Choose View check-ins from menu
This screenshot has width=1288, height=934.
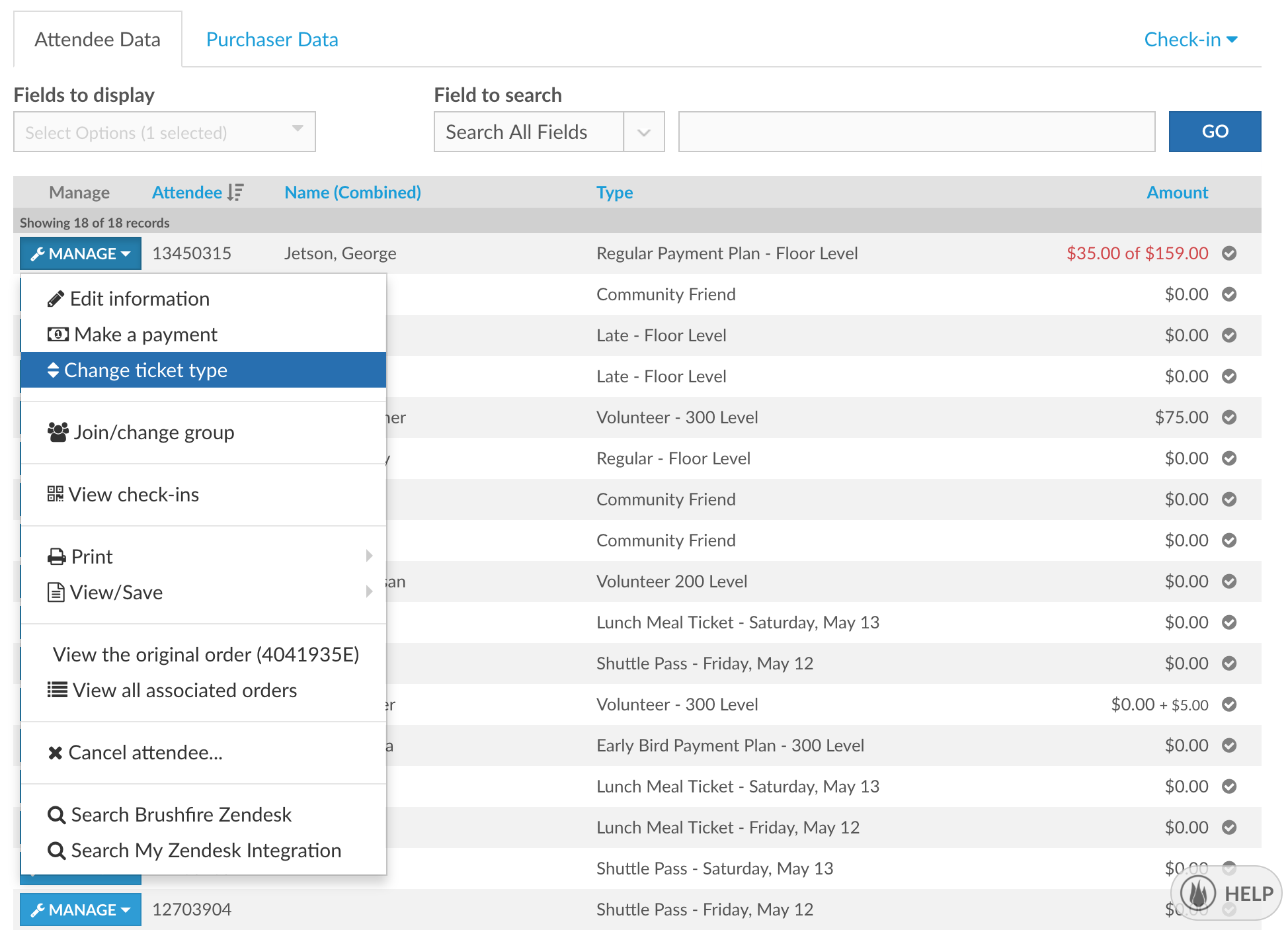[x=204, y=494]
